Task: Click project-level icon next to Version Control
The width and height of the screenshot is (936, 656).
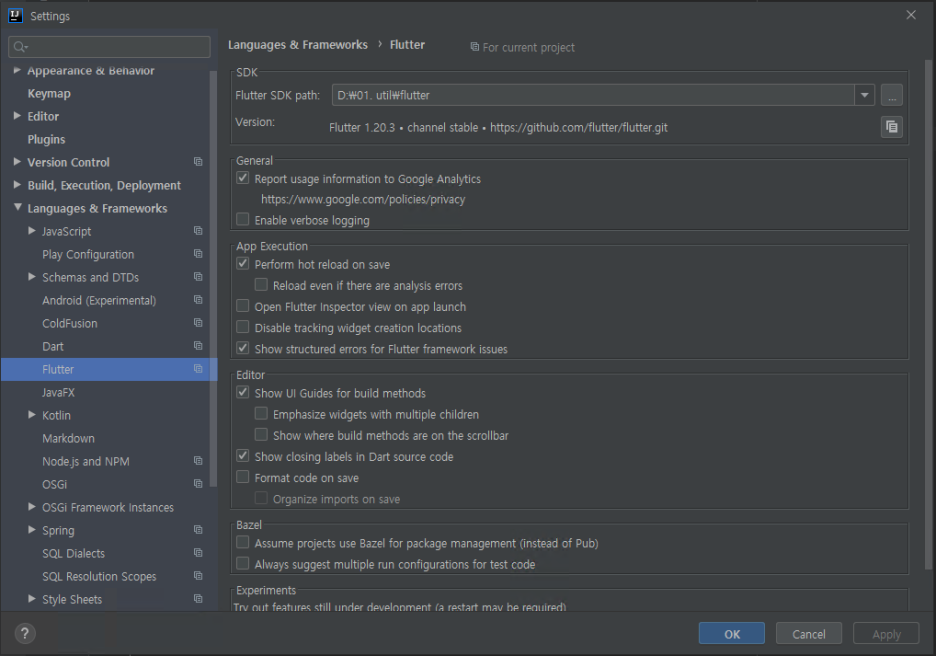Action: (x=198, y=162)
